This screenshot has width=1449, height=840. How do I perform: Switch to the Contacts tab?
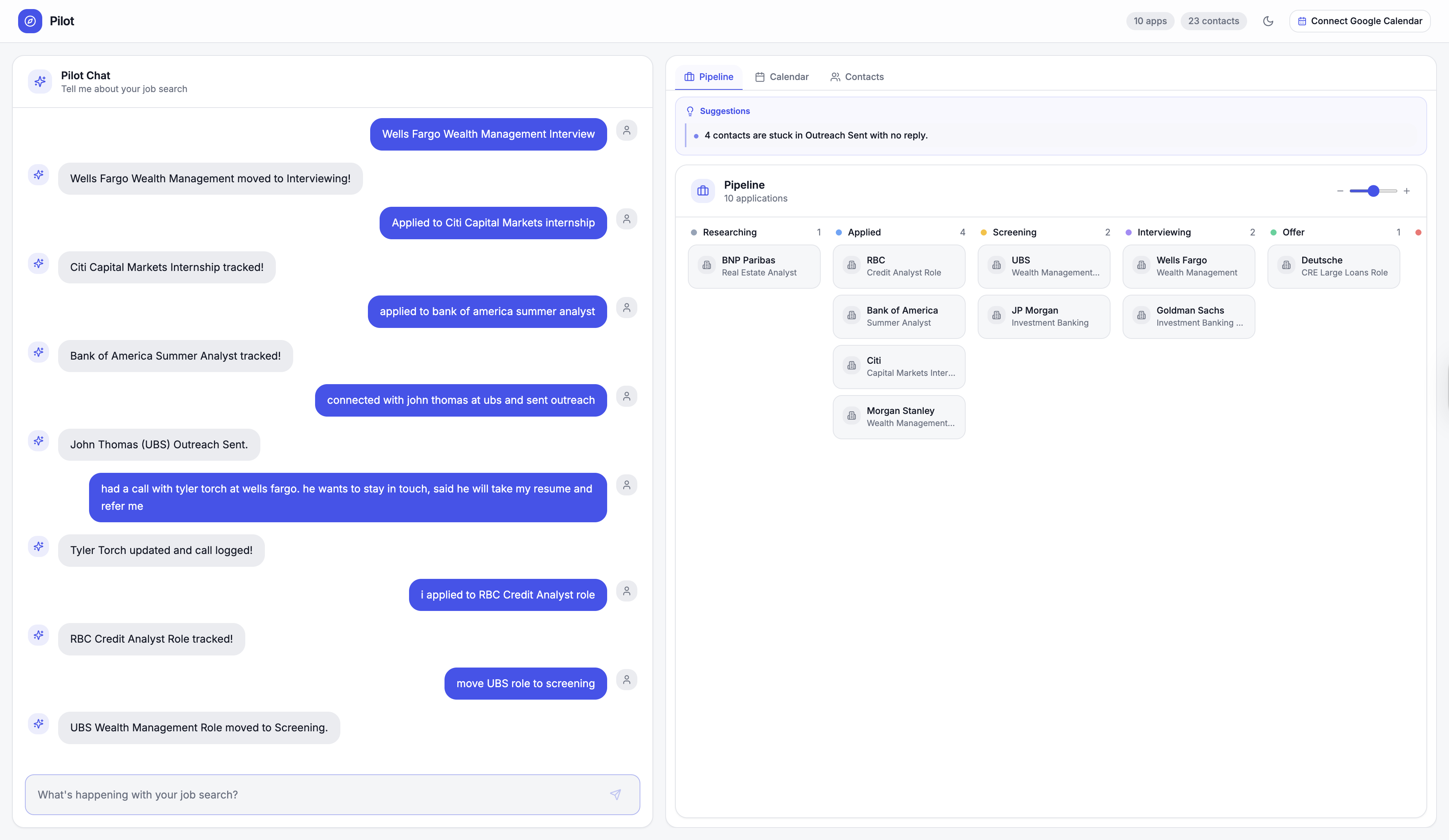pos(857,77)
